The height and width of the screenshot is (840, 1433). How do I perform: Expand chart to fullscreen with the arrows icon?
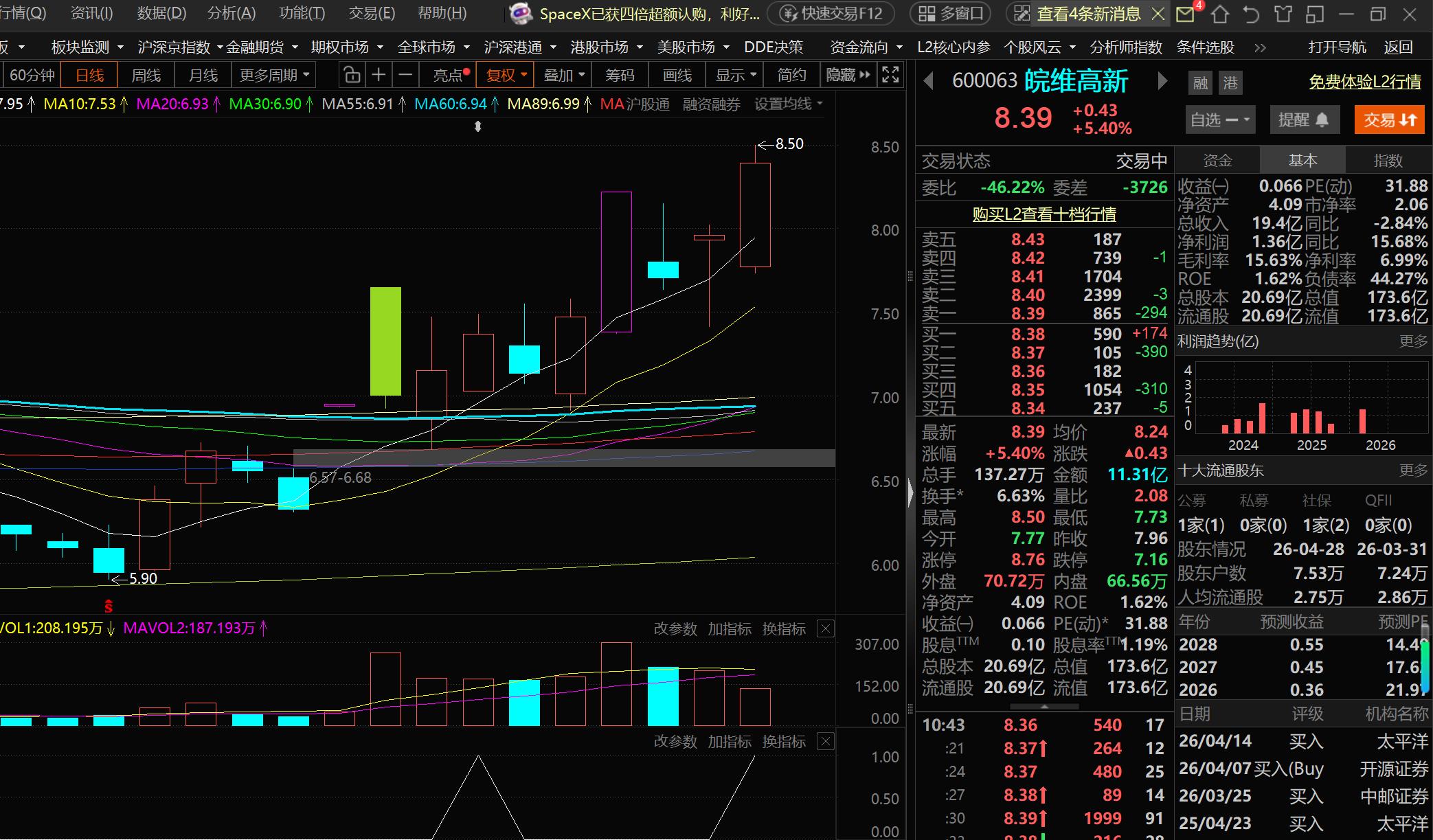890,75
